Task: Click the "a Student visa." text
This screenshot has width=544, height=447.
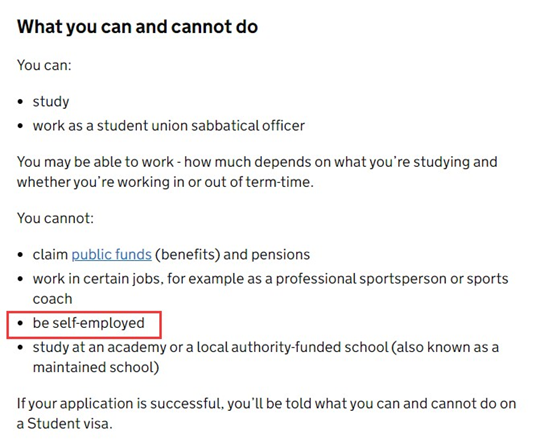Action: [x=65, y=424]
